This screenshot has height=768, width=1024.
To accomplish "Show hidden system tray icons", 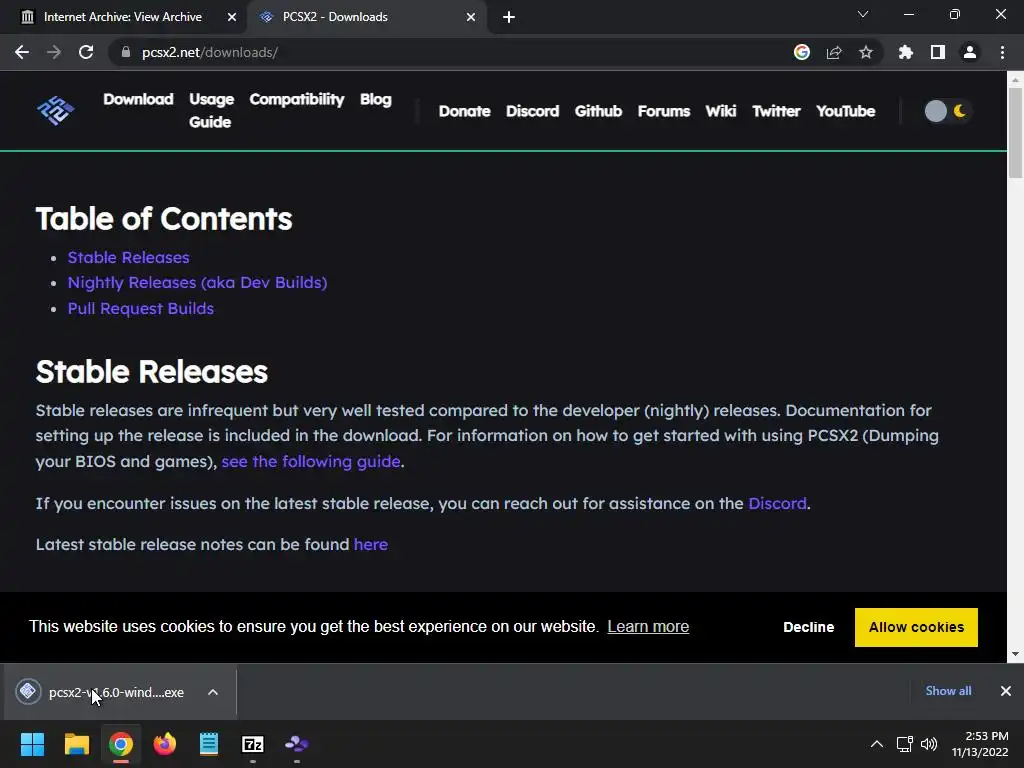I will coord(877,744).
